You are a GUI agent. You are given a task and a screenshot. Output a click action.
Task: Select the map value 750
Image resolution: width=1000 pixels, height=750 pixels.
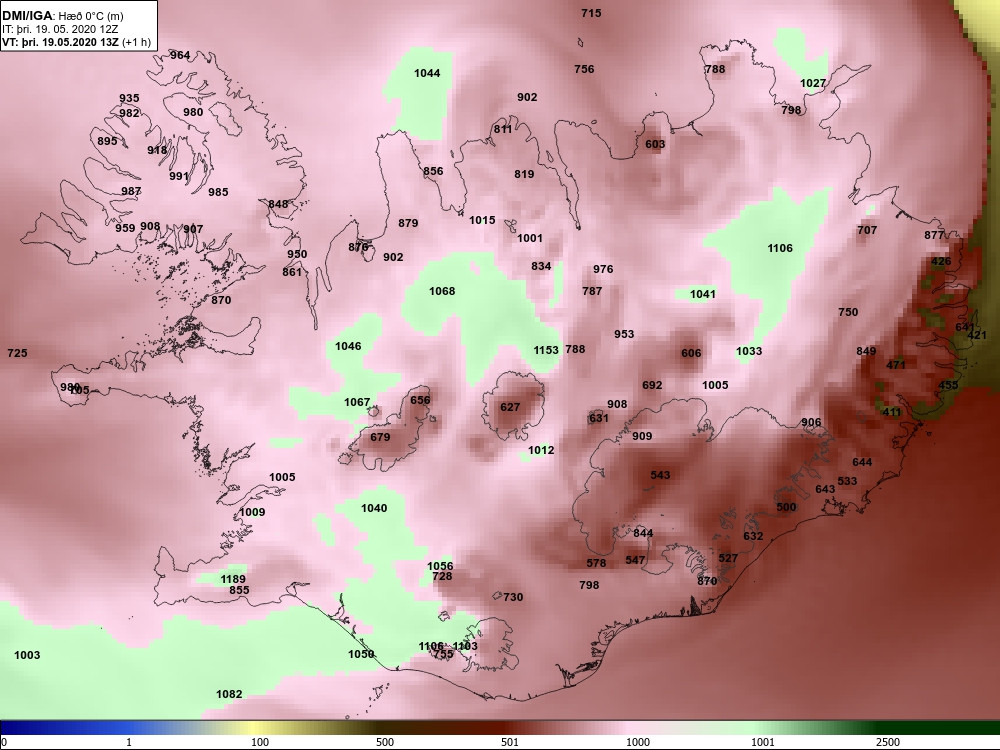(x=848, y=312)
